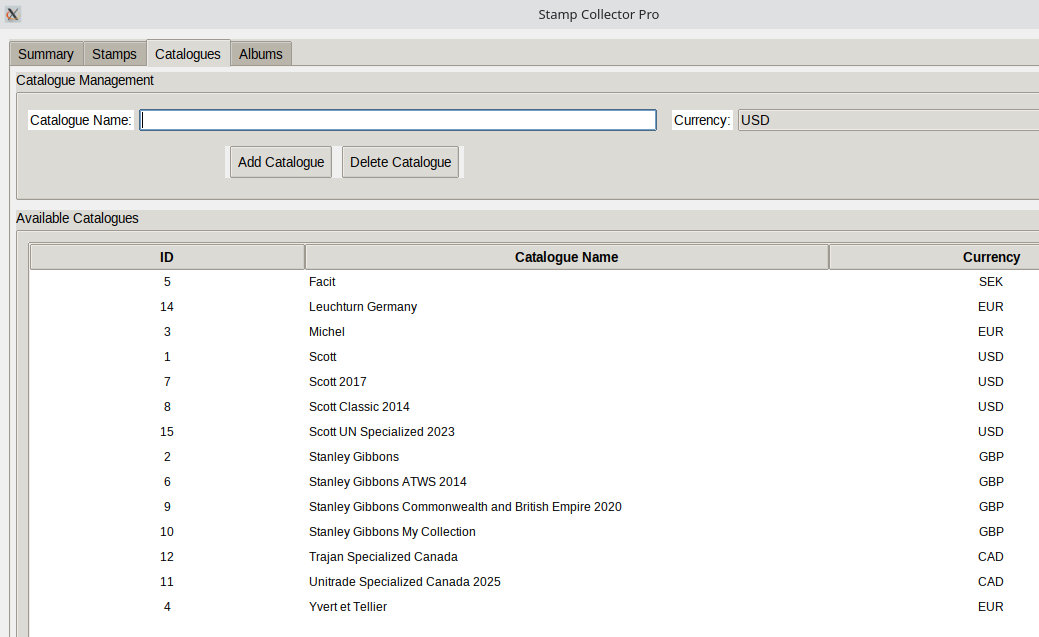Screen dimensions: 1039x637
Task: Sort by Catalogue Name column header
Action: click(566, 257)
